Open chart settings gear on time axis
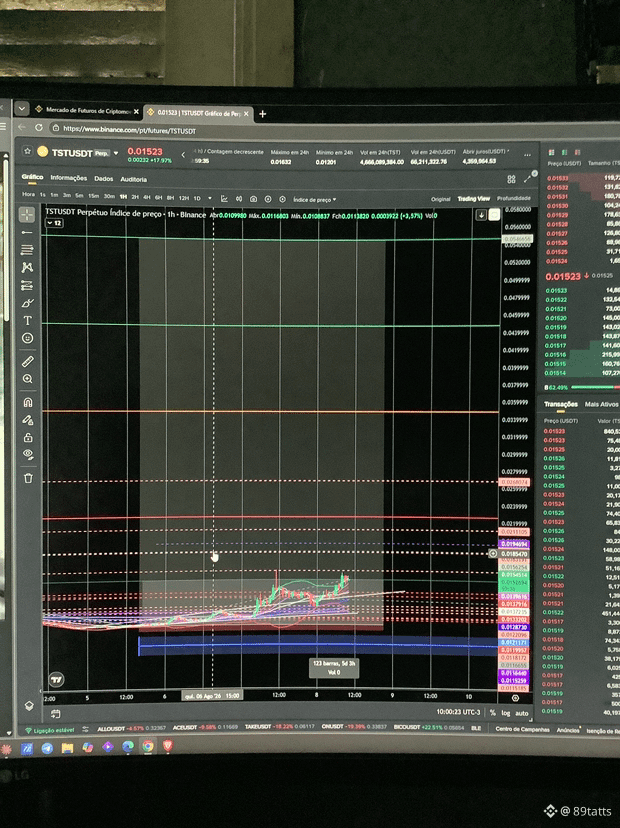The image size is (620, 828). click(515, 698)
